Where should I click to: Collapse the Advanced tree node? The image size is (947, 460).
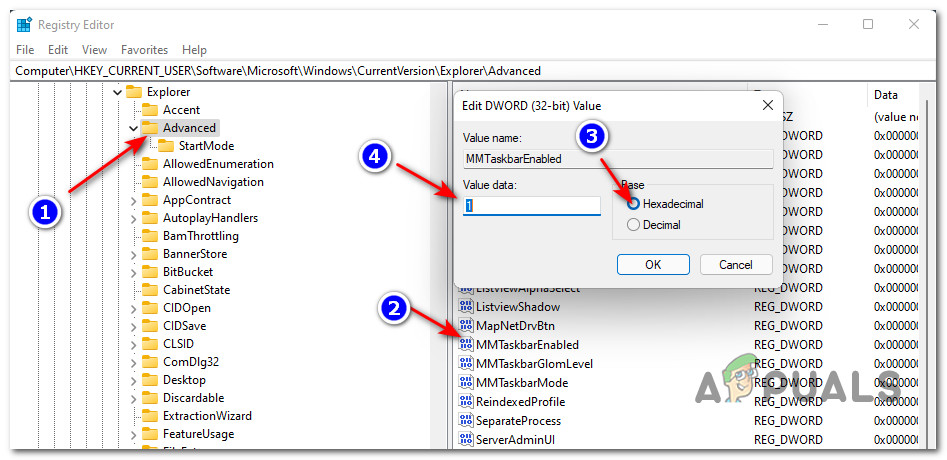[133, 128]
